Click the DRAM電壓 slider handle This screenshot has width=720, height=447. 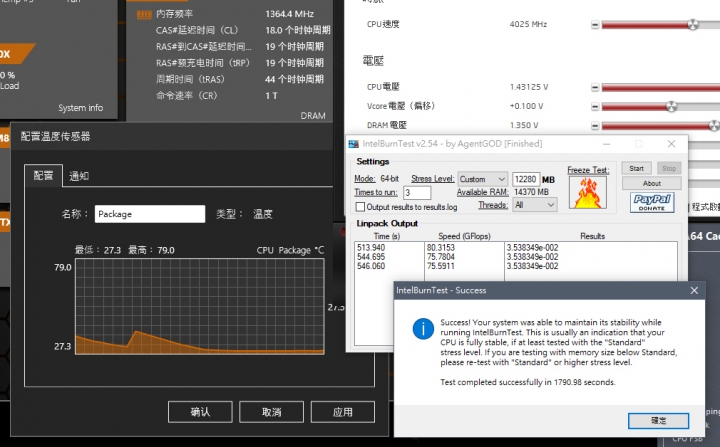coord(714,125)
